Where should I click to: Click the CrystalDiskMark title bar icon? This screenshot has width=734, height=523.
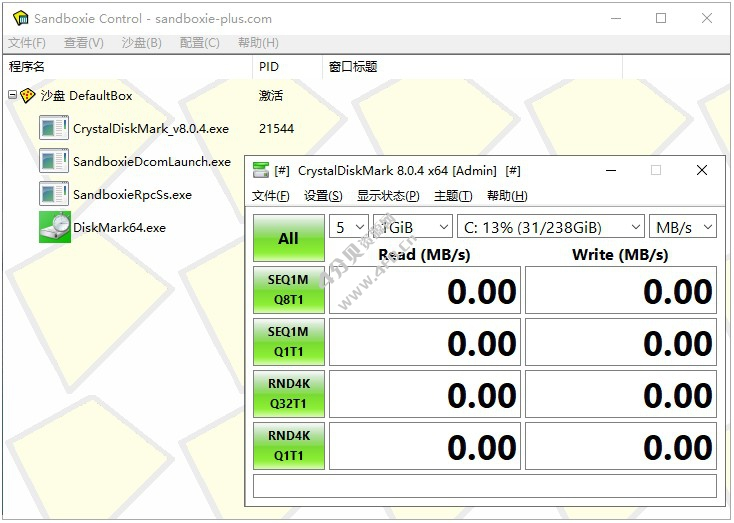[261, 170]
